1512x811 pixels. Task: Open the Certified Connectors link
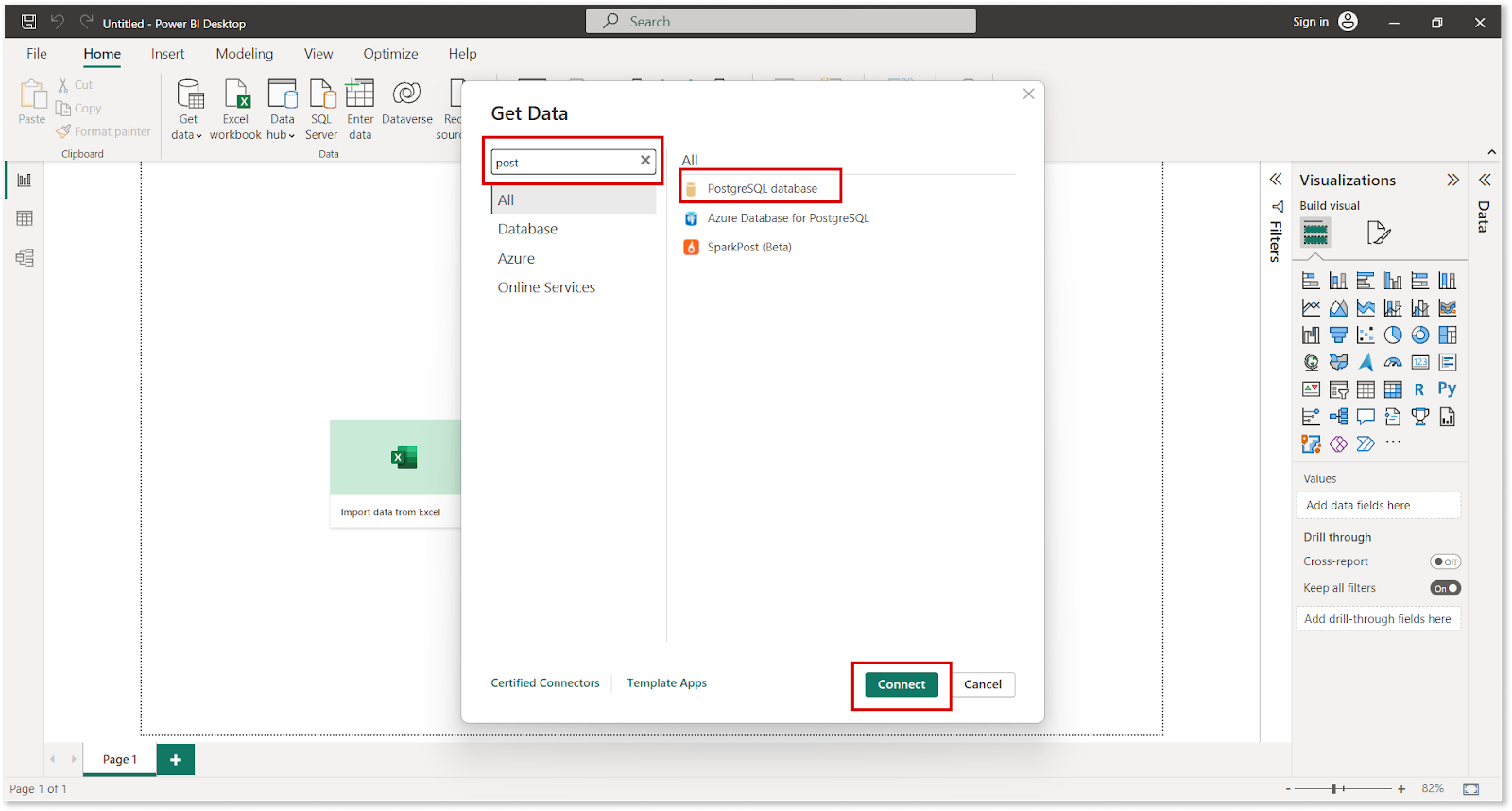coord(545,682)
